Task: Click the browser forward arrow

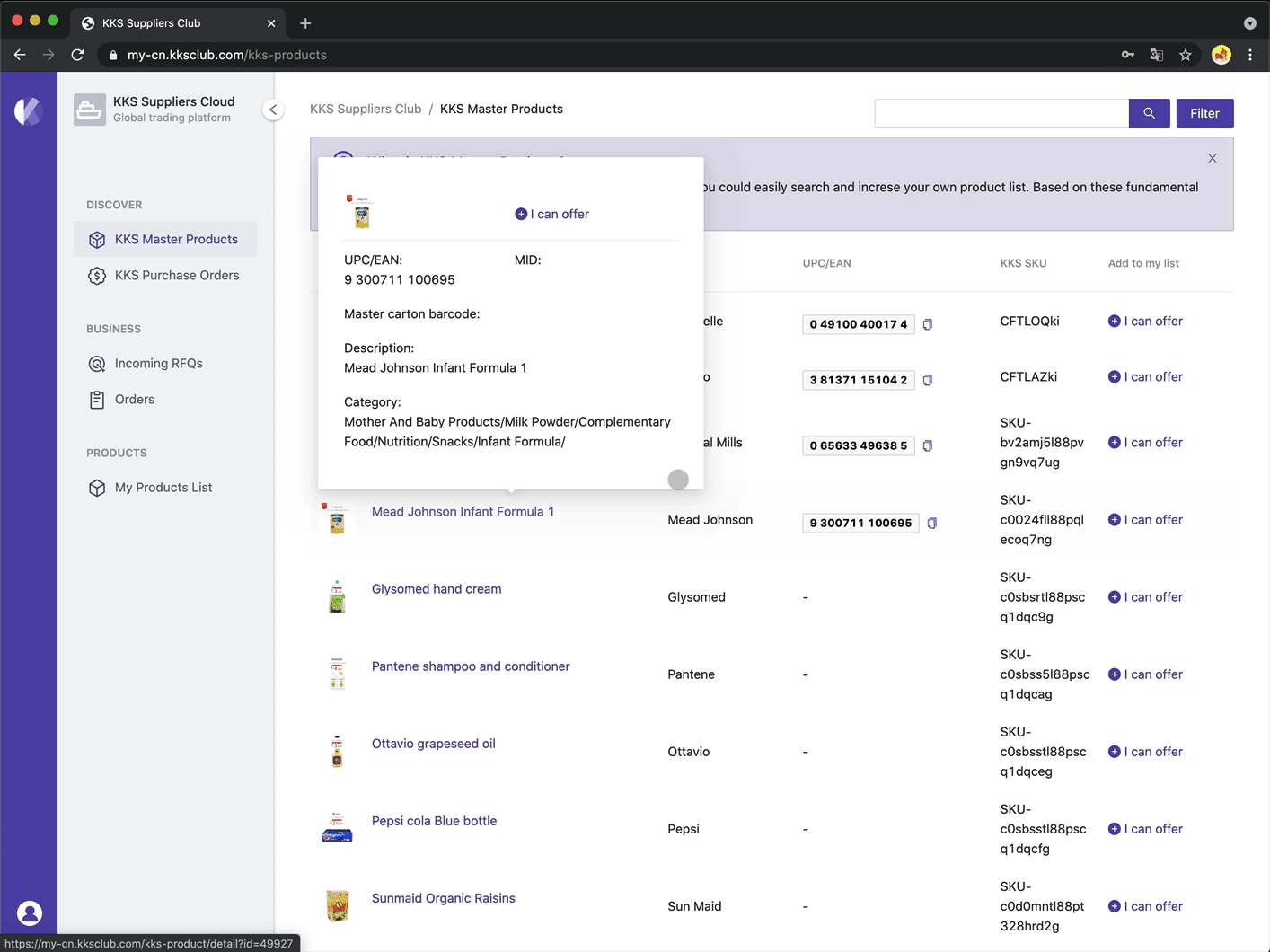Action: (x=49, y=55)
